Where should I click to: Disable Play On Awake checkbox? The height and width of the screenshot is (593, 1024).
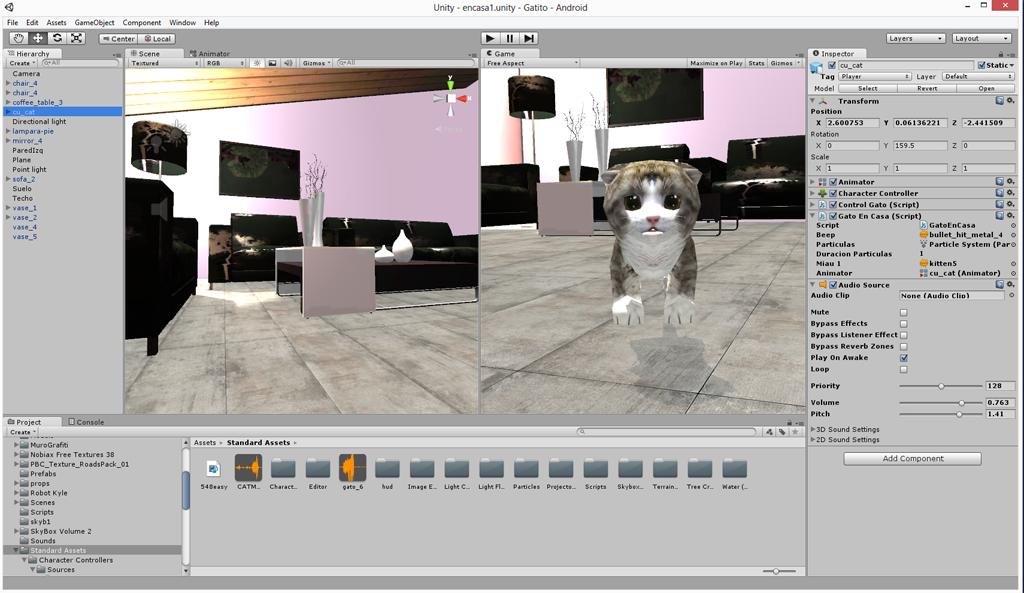904,358
